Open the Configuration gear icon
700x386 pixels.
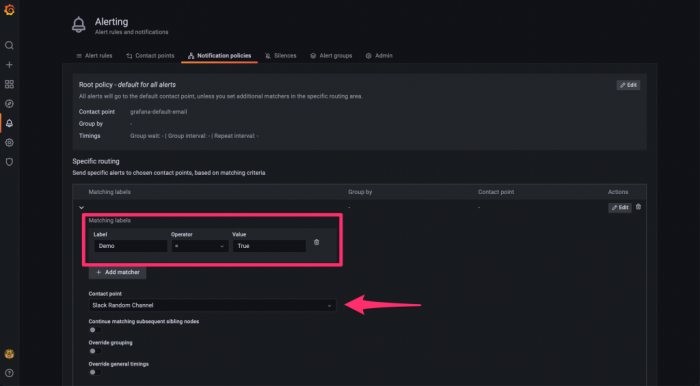tap(9, 143)
